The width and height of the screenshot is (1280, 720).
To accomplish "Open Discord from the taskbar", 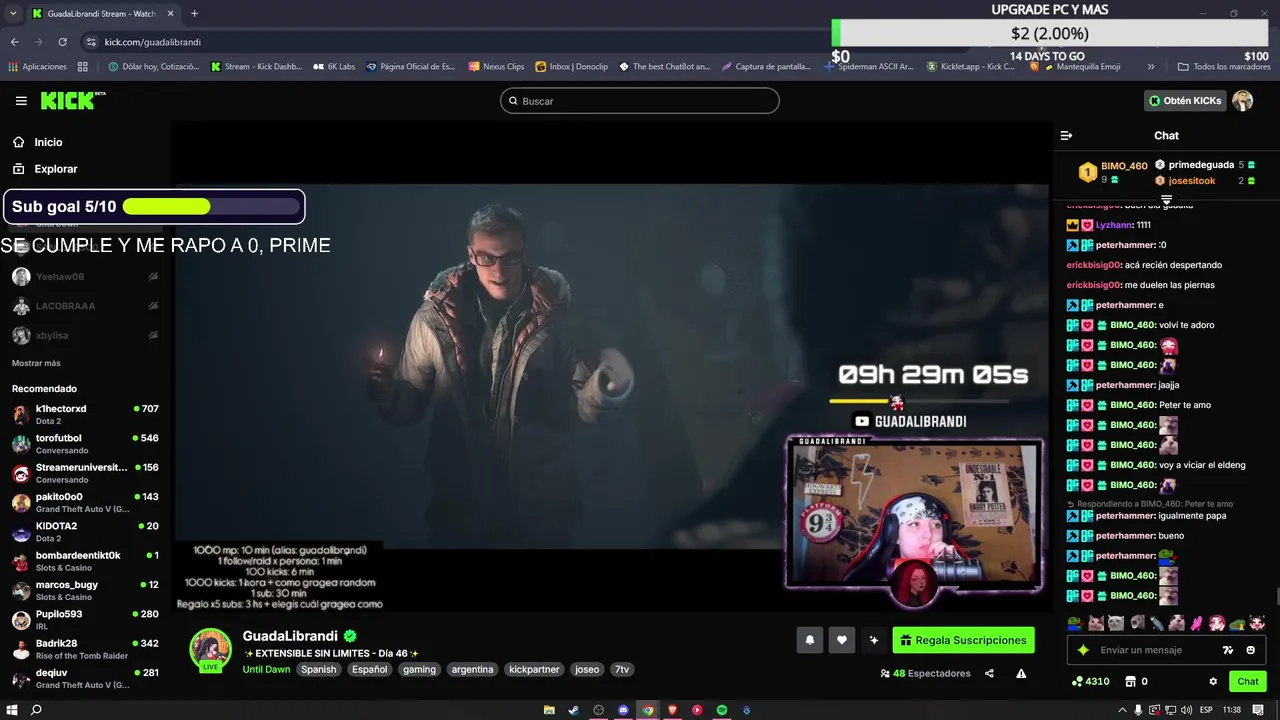I will point(623,710).
